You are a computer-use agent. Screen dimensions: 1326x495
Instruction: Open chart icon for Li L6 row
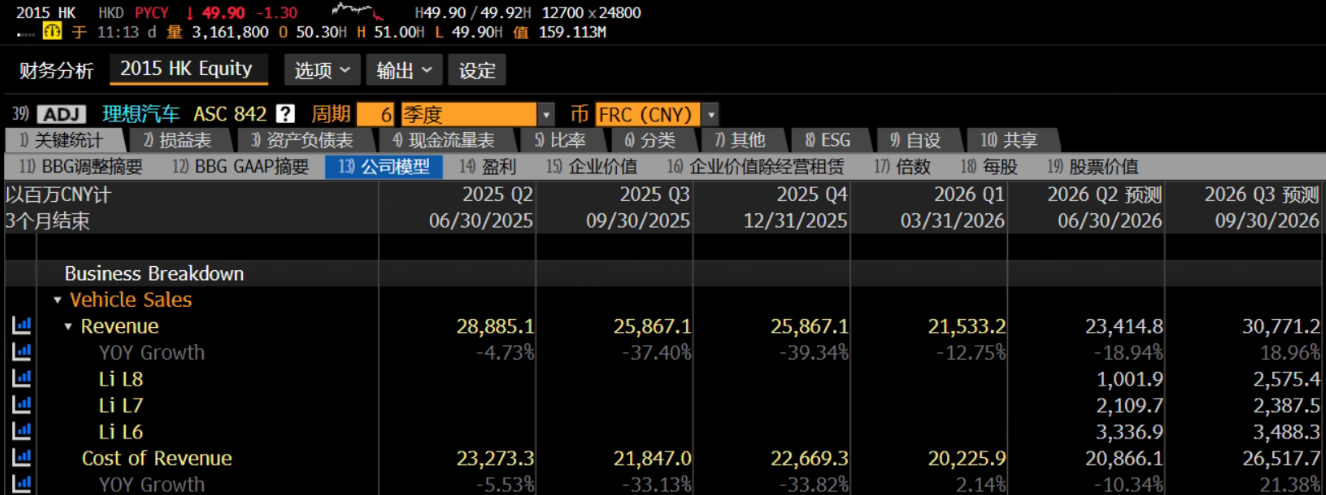tap(21, 432)
